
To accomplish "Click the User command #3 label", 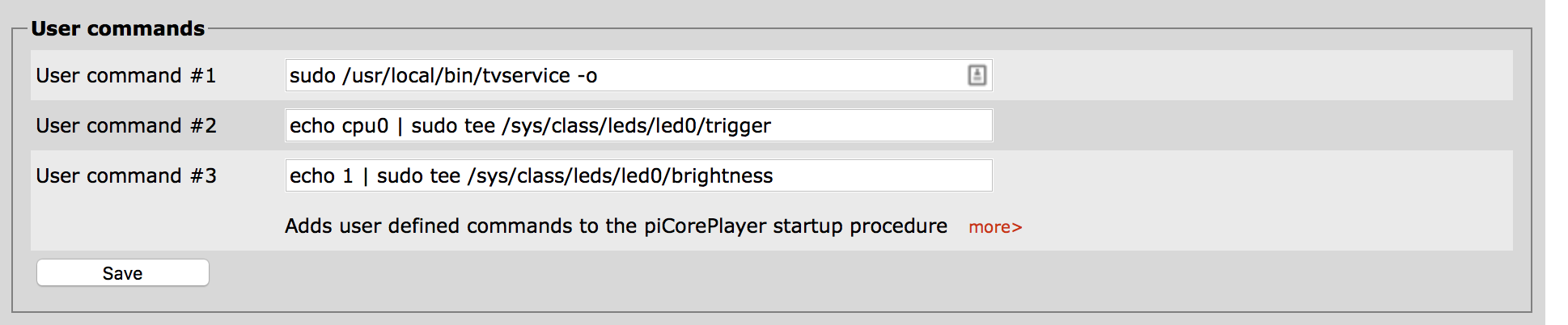I will coord(126,175).
